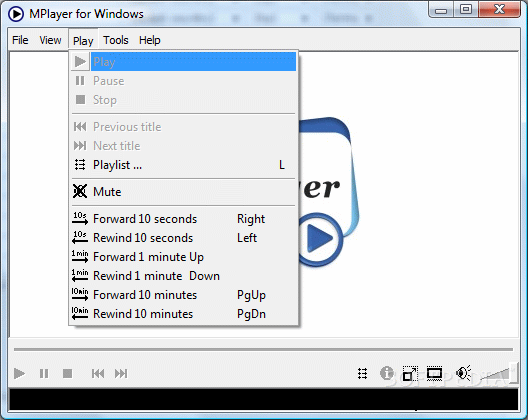The image size is (528, 420).
Task: Select Forward 10 seconds entry
Action: pyautogui.click(x=184, y=219)
